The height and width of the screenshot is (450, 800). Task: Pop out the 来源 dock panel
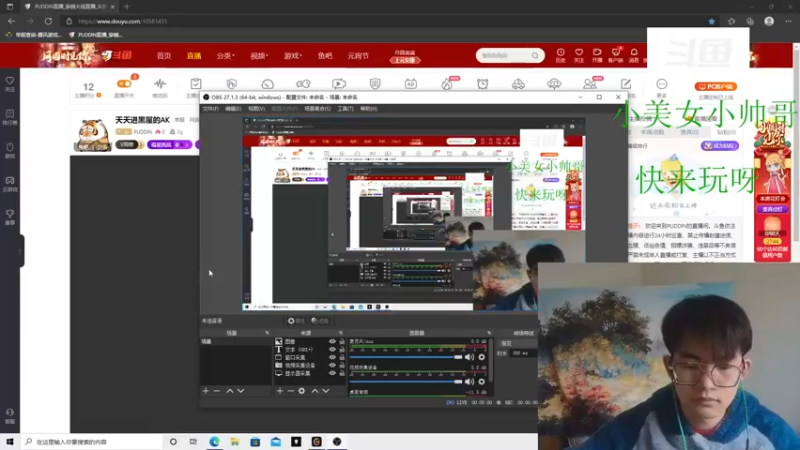pyautogui.click(x=341, y=333)
